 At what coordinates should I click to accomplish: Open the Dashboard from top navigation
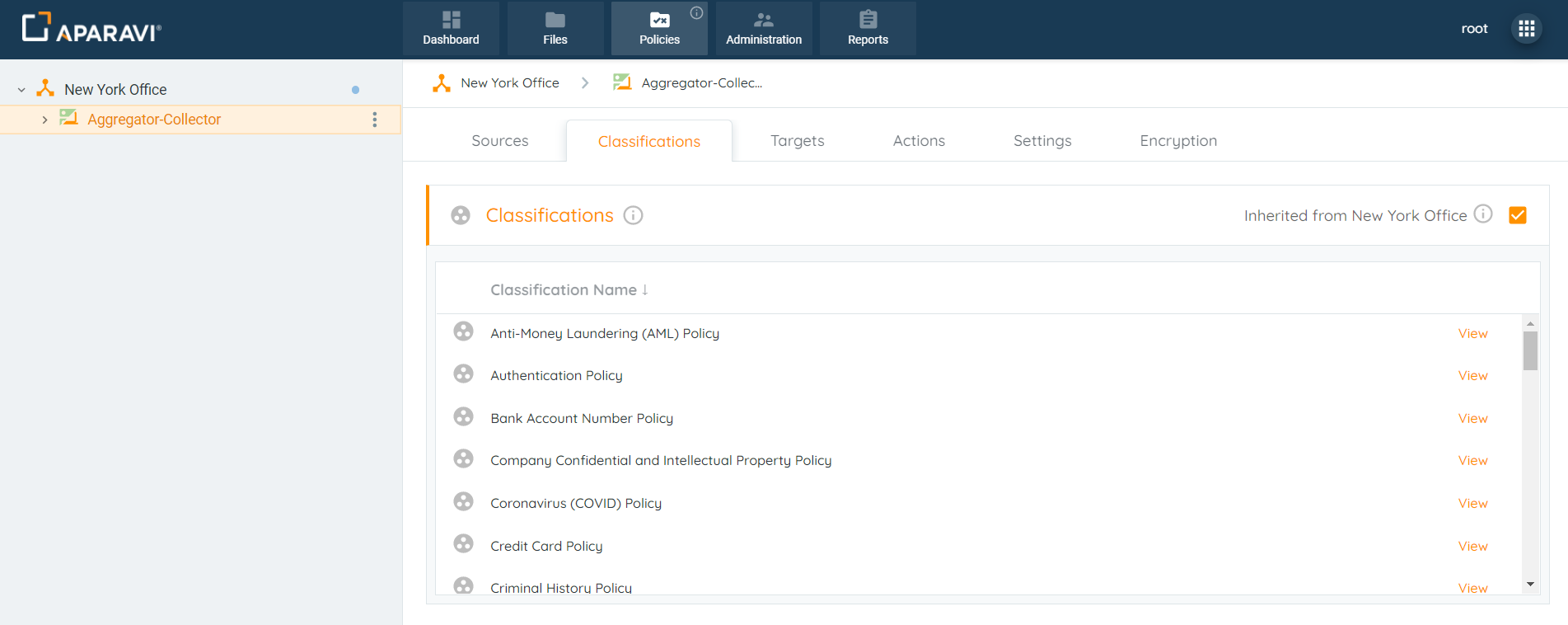[x=451, y=29]
